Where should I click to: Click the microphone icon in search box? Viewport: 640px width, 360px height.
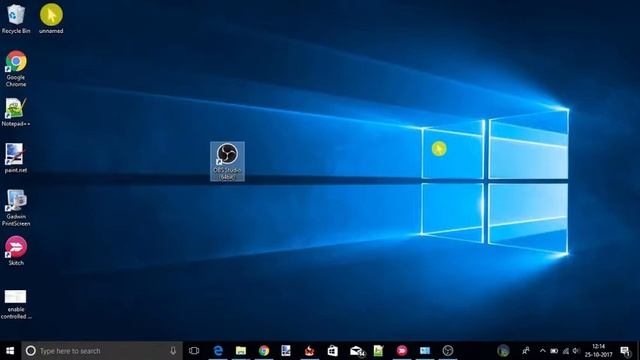tap(173, 351)
